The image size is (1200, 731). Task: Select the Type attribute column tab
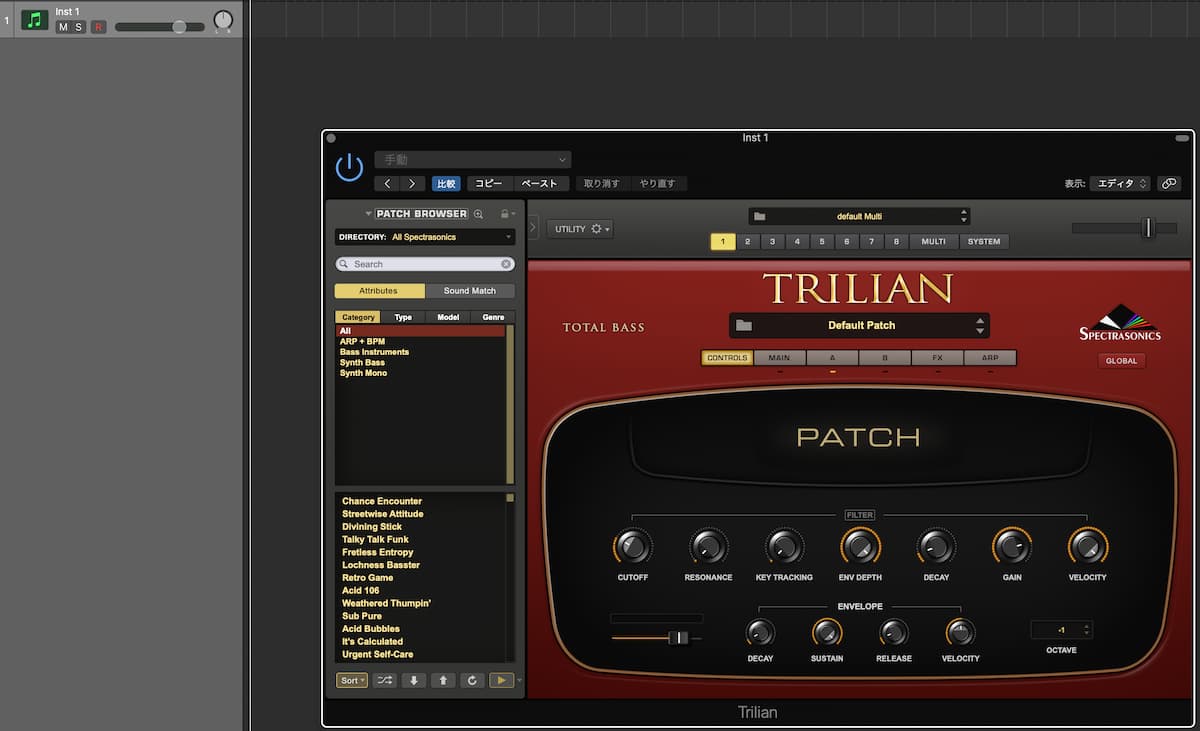(403, 317)
